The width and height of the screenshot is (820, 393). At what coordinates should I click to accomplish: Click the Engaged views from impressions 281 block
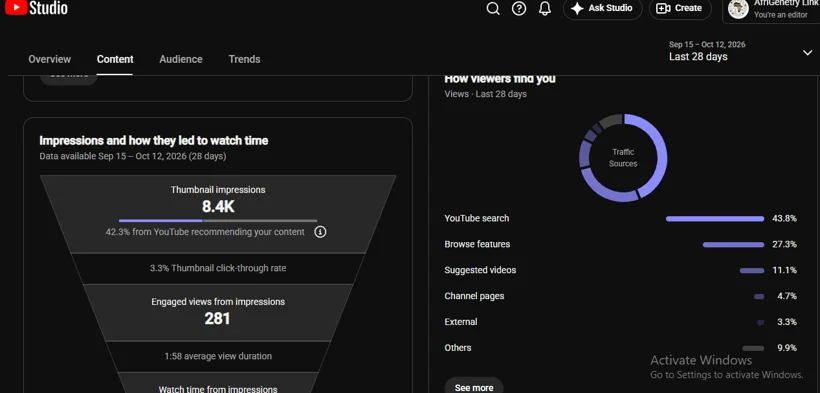218,312
